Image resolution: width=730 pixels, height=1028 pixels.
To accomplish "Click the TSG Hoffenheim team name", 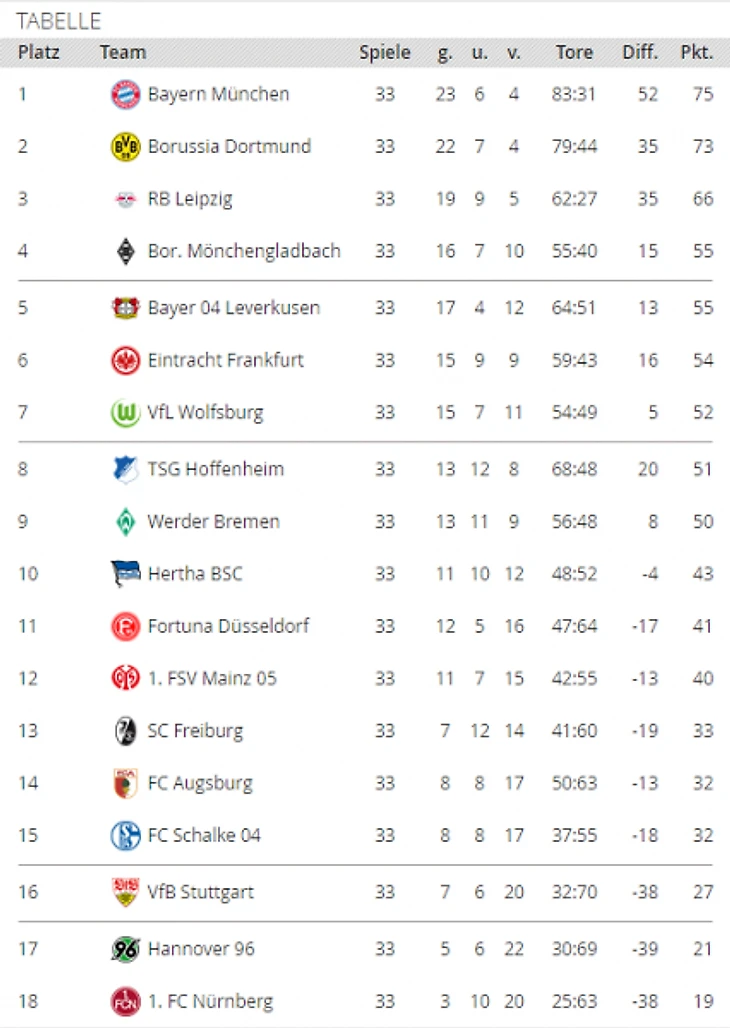I will coord(215,469).
